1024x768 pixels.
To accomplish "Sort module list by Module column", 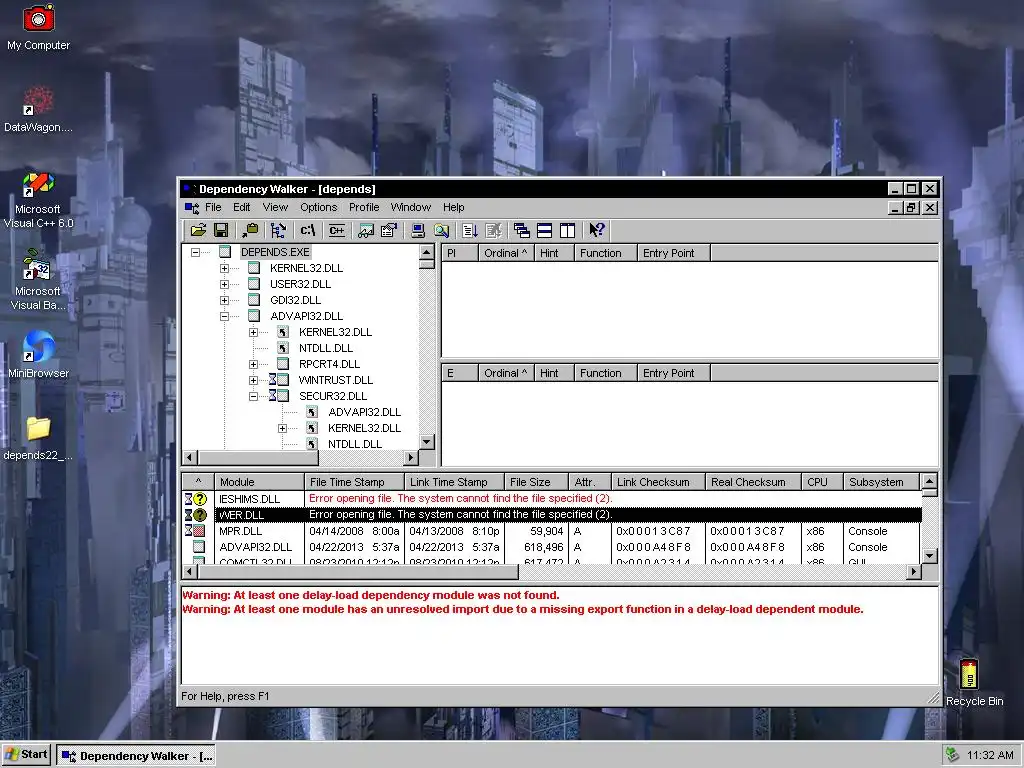I will click(x=259, y=482).
